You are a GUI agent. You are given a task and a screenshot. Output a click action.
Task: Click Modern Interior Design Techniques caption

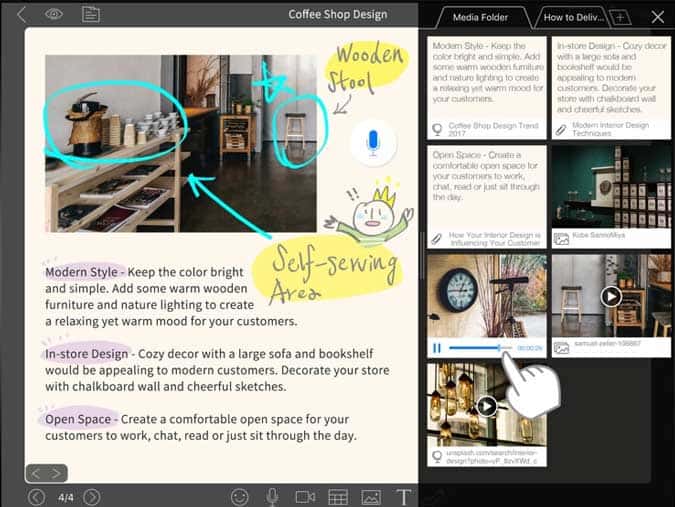610,129
